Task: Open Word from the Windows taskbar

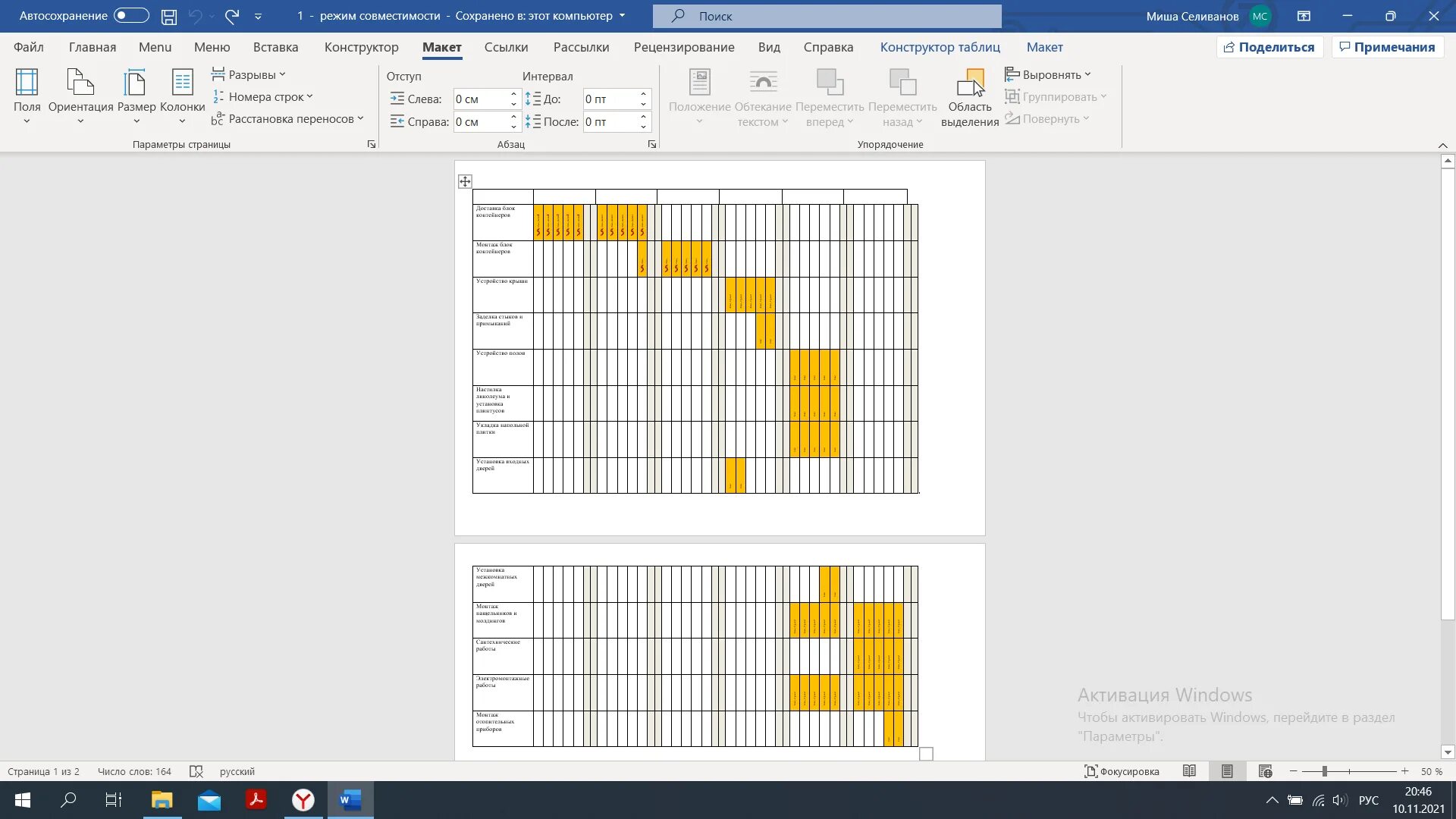Action: (x=350, y=800)
